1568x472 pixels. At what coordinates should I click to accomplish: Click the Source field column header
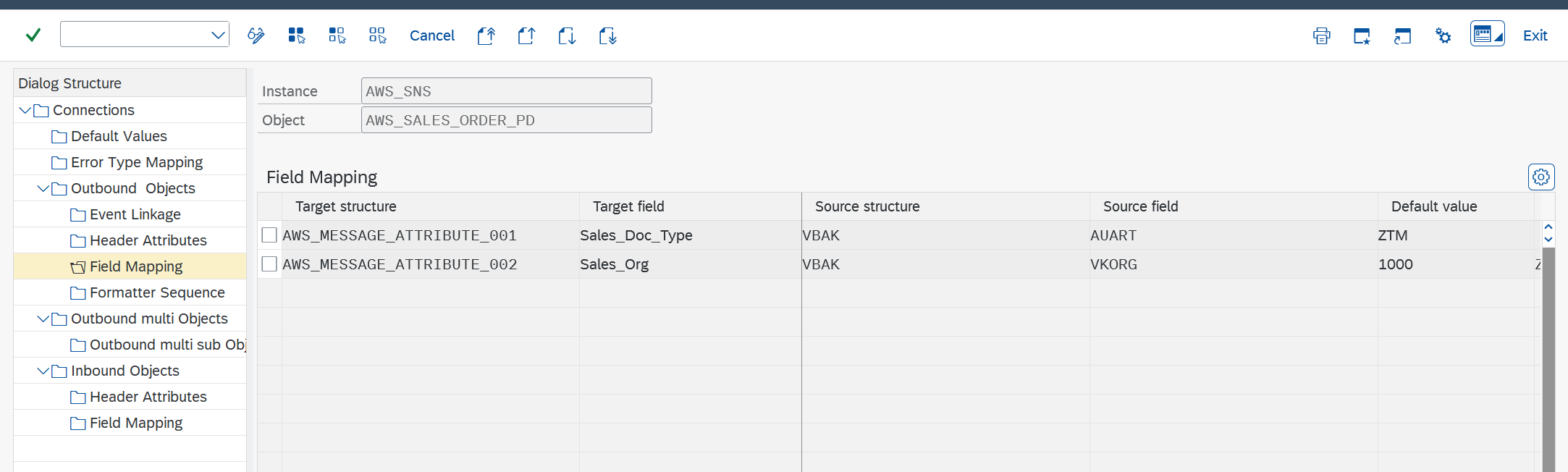click(1234, 206)
